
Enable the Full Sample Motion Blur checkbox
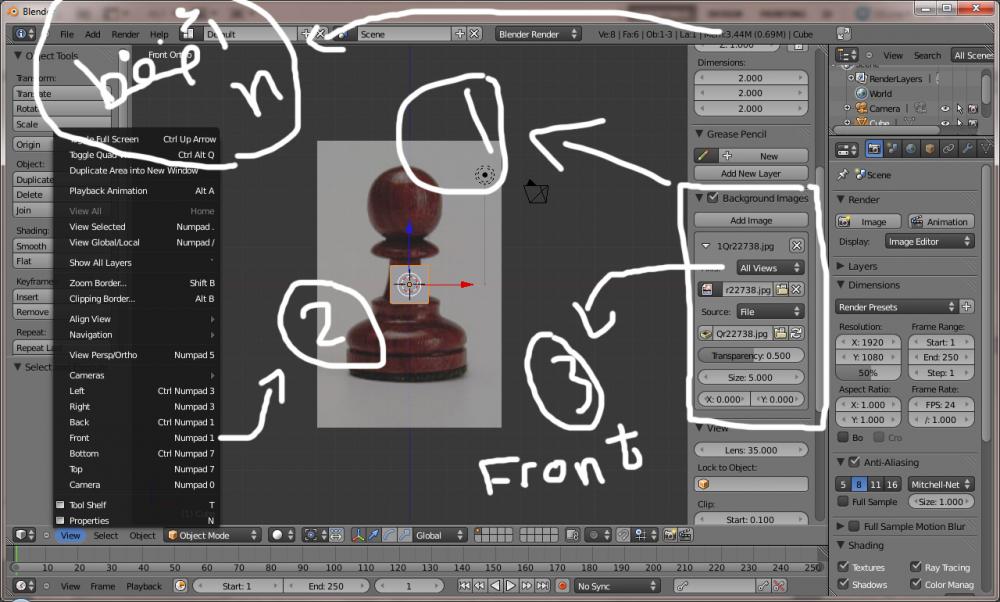pos(855,526)
